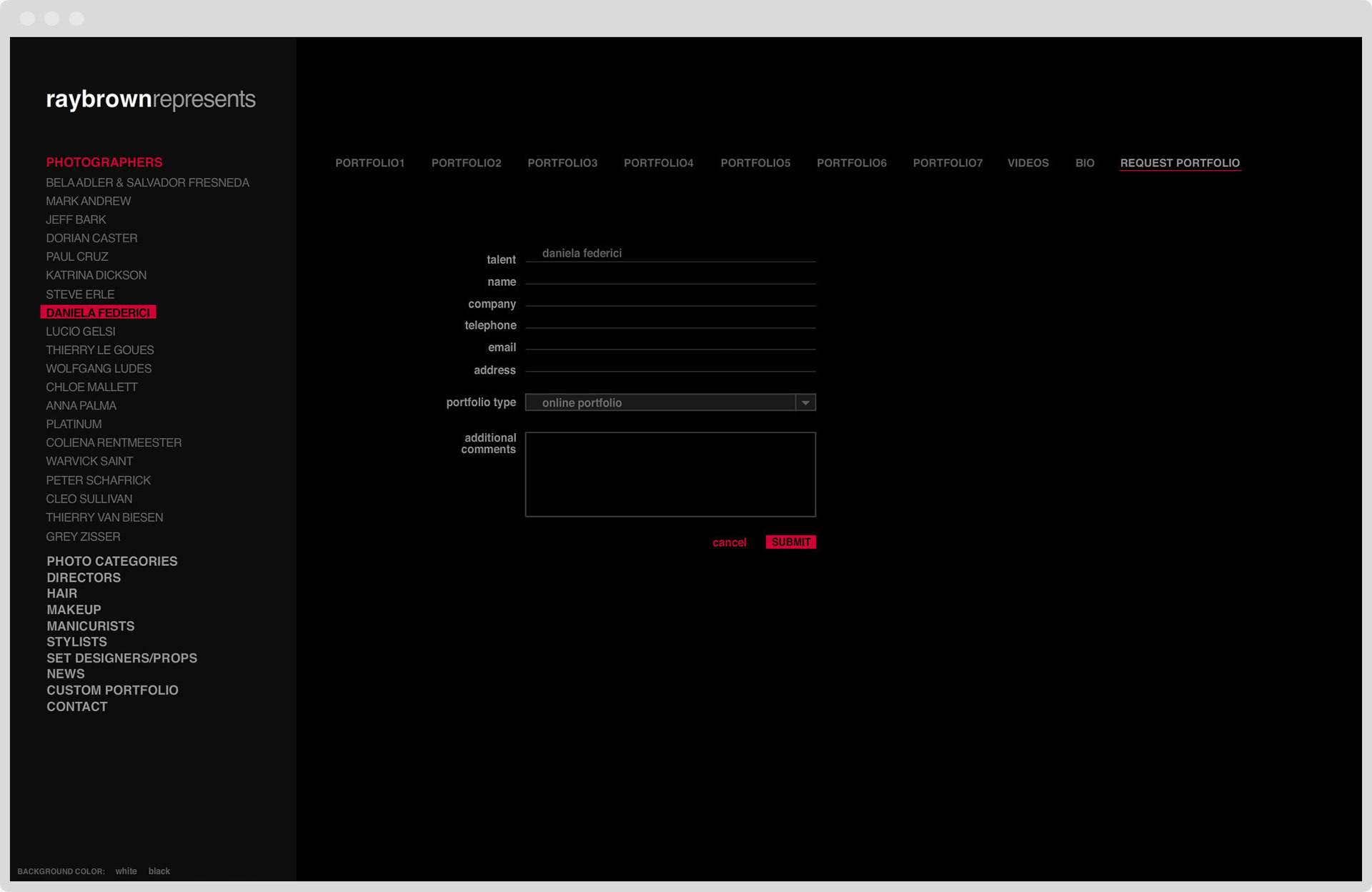This screenshot has height=892, width=1372.
Task: Select photographer Jeff Bark
Action: pyautogui.click(x=76, y=219)
